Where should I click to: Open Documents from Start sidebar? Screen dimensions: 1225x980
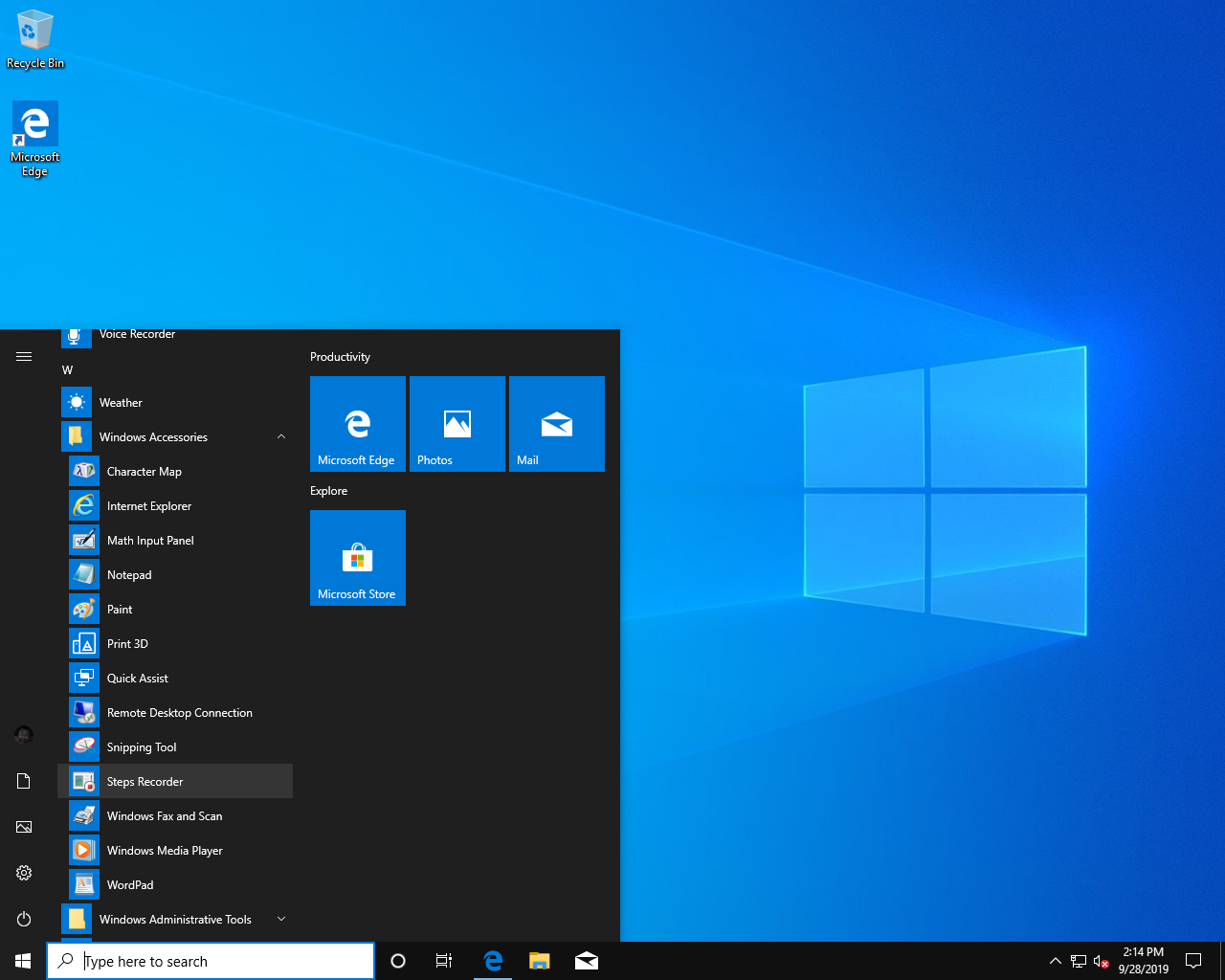click(24, 781)
